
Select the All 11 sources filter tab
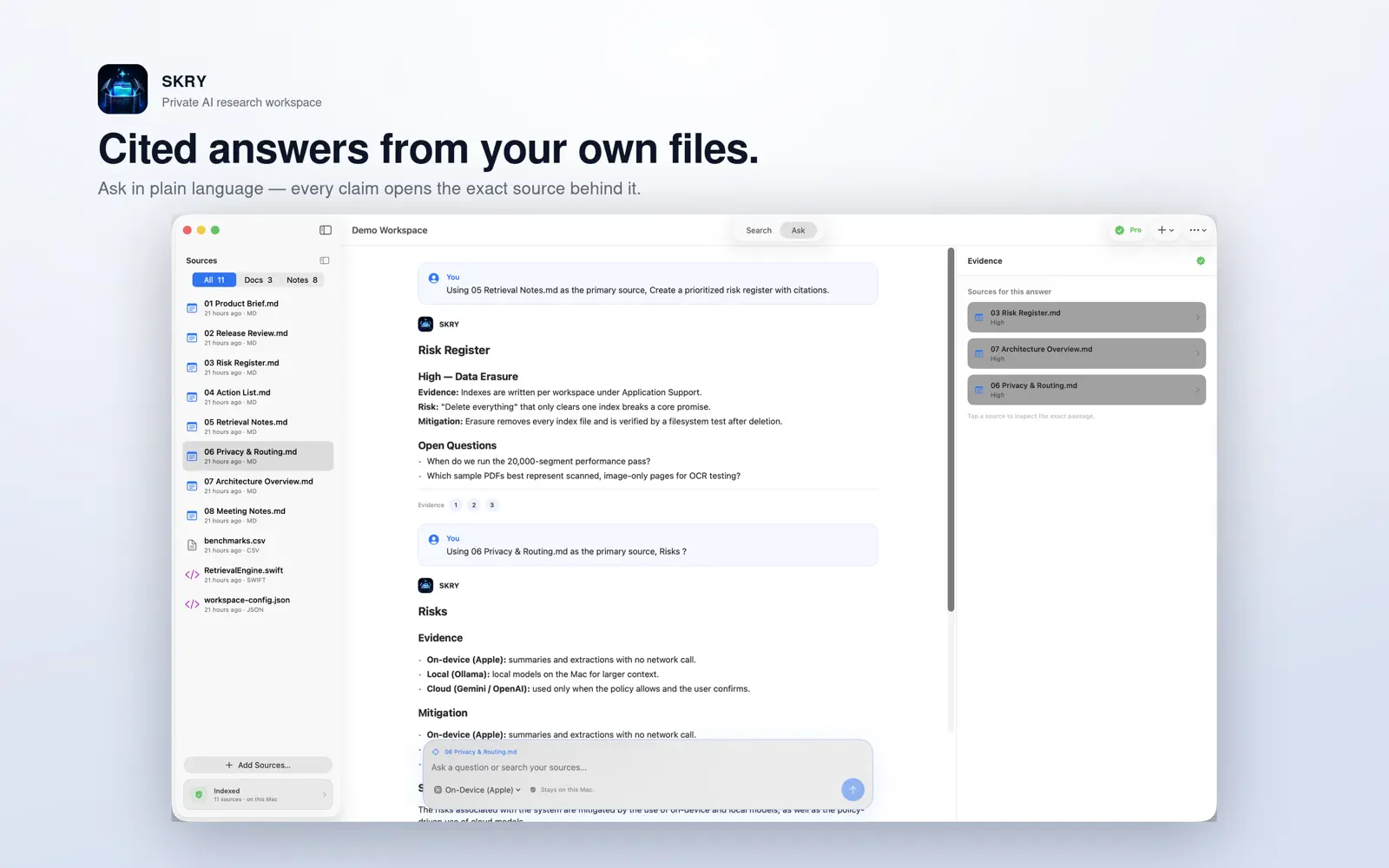point(214,279)
